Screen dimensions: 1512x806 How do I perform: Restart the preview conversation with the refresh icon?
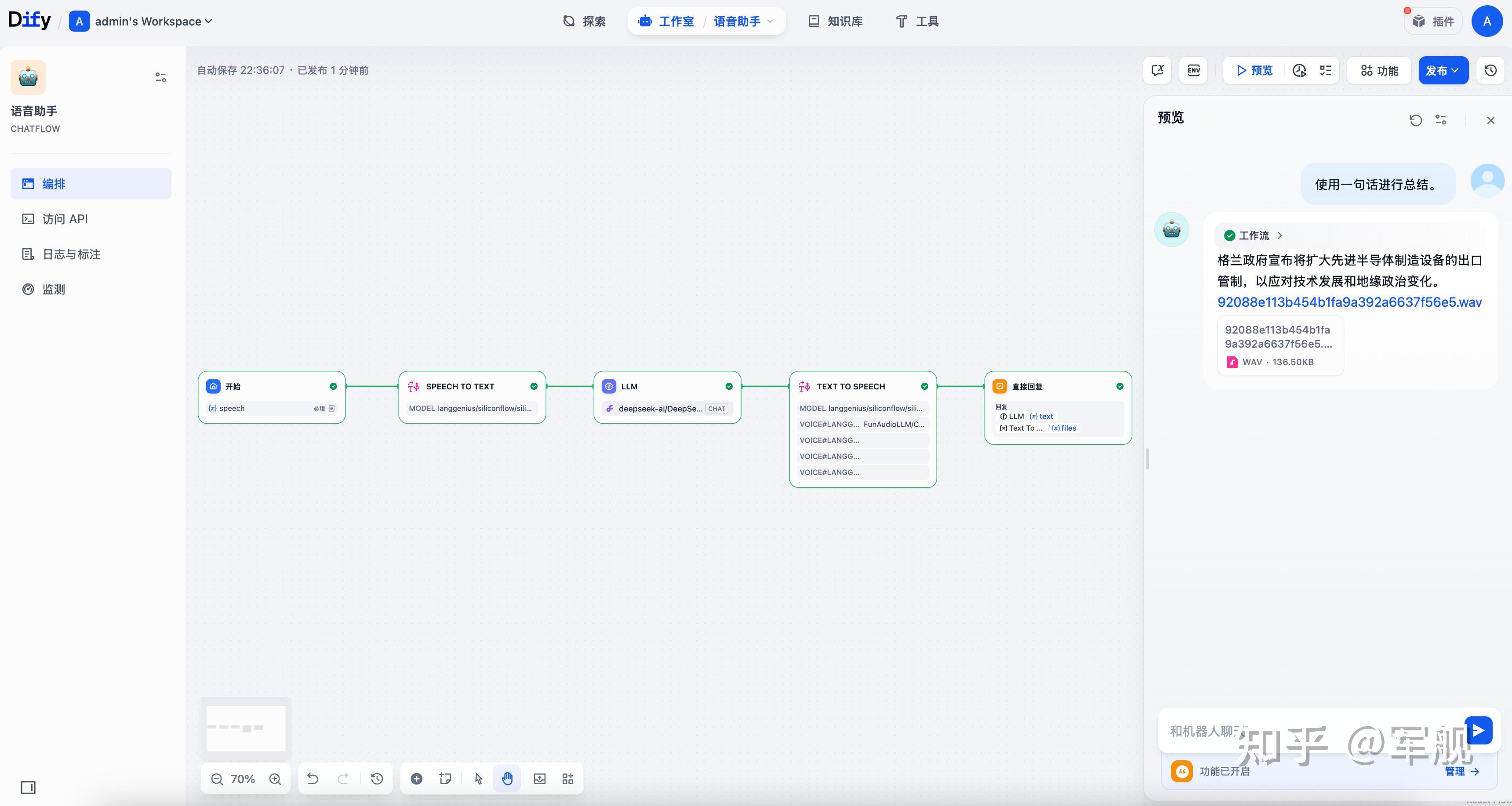1415,120
